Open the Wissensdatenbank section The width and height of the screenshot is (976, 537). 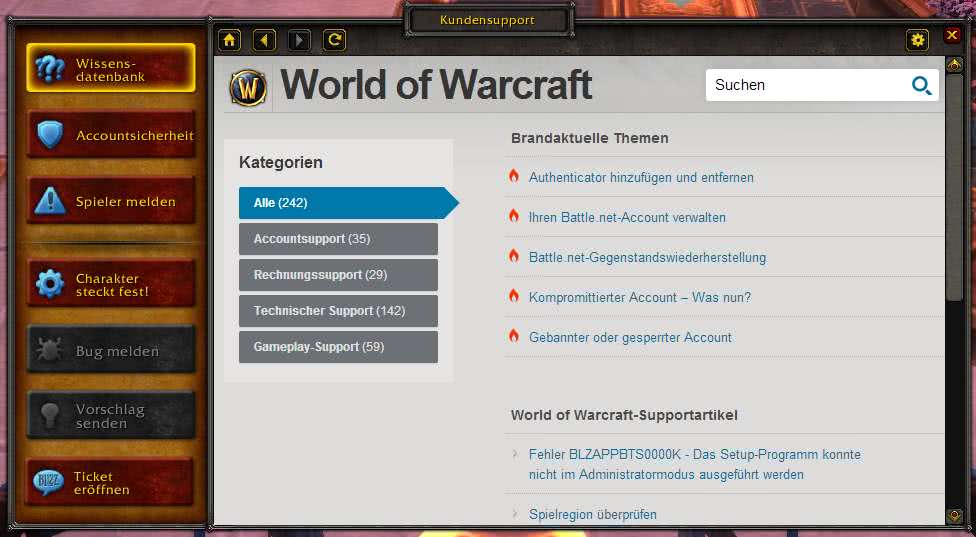111,68
